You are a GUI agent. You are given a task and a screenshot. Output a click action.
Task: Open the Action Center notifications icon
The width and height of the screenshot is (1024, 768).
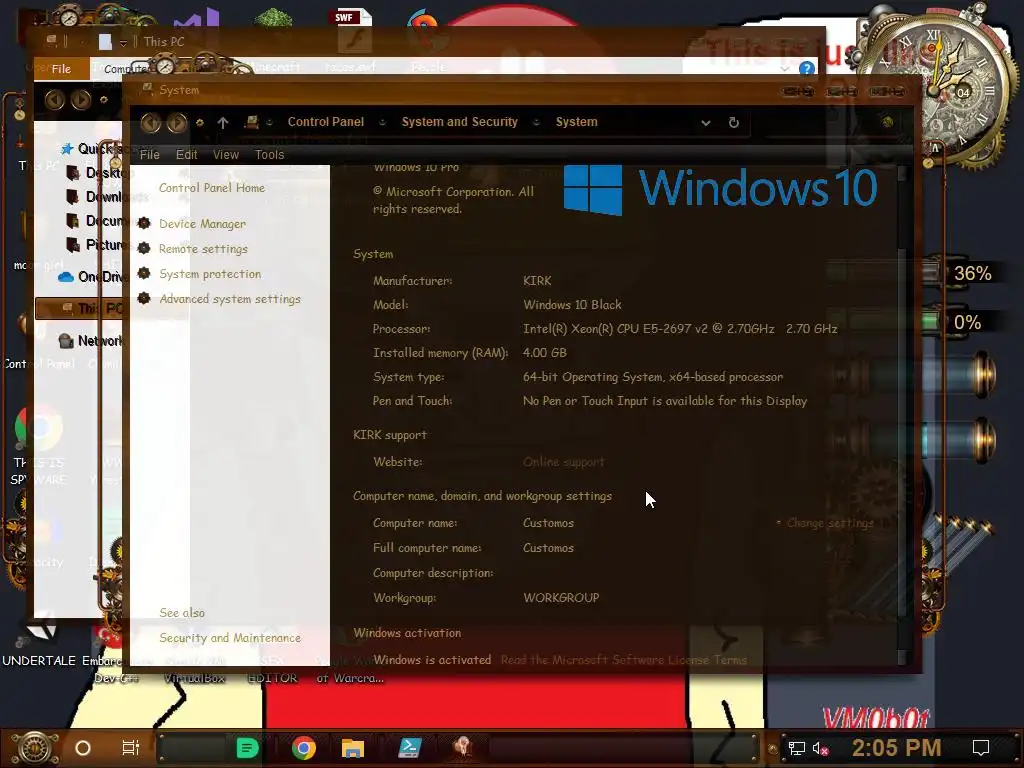point(981,748)
